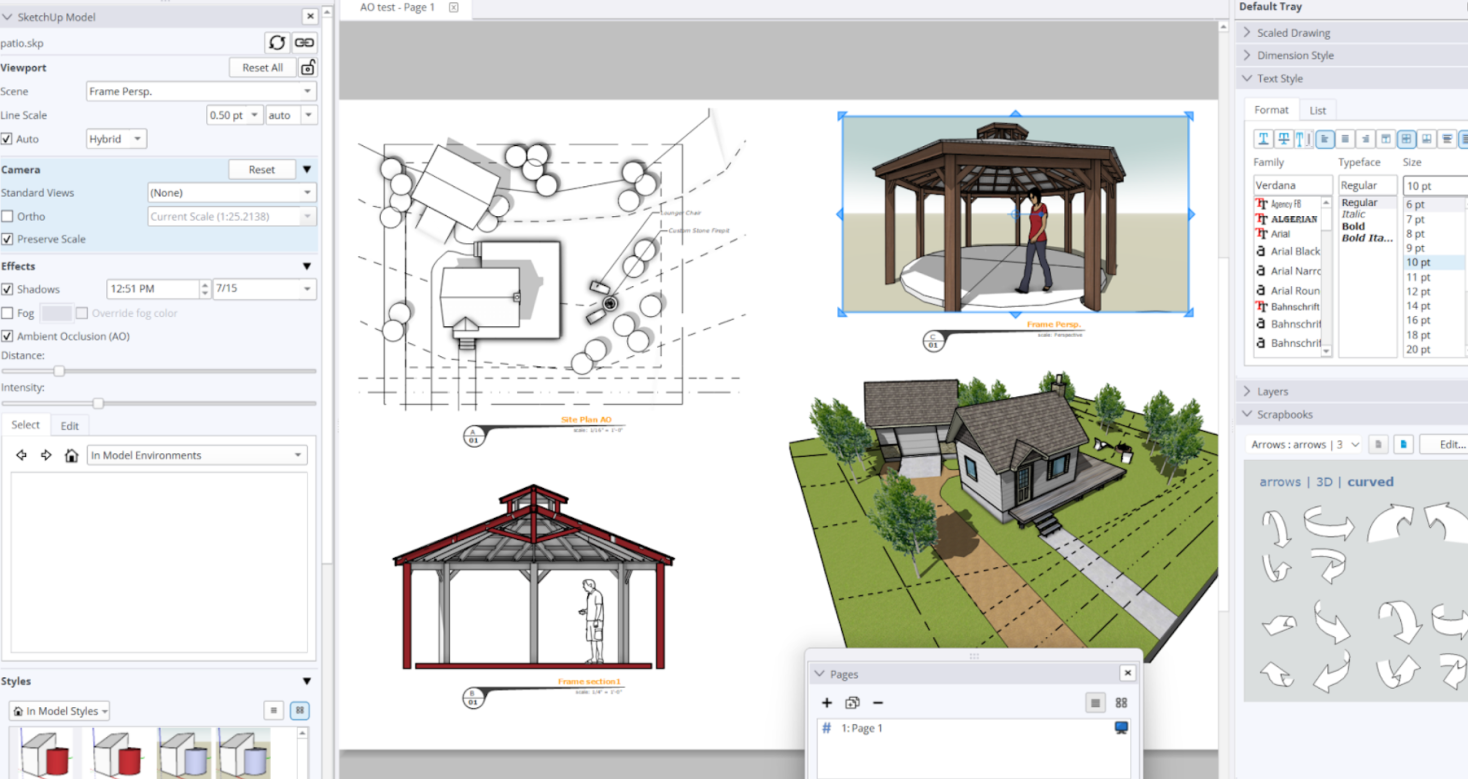Toggle Ambient Occlusion (AO) checkbox
1468x779 pixels.
click(7, 336)
